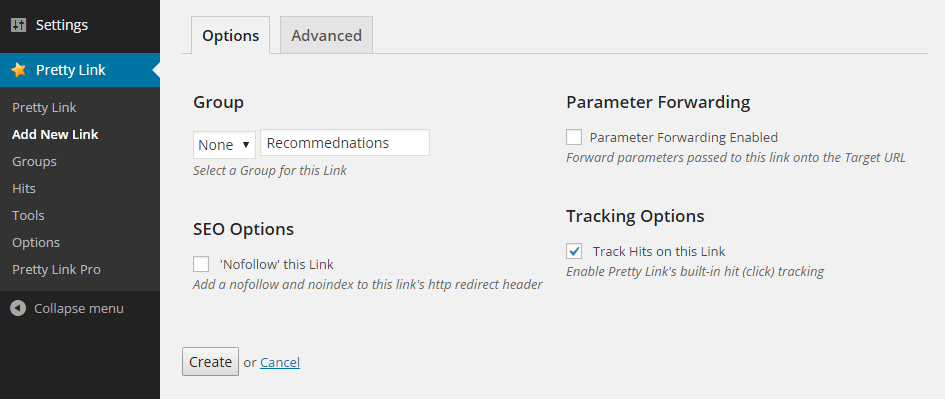Check Parameter Forwarding Enabled box
The height and width of the screenshot is (399, 945).
[574, 137]
